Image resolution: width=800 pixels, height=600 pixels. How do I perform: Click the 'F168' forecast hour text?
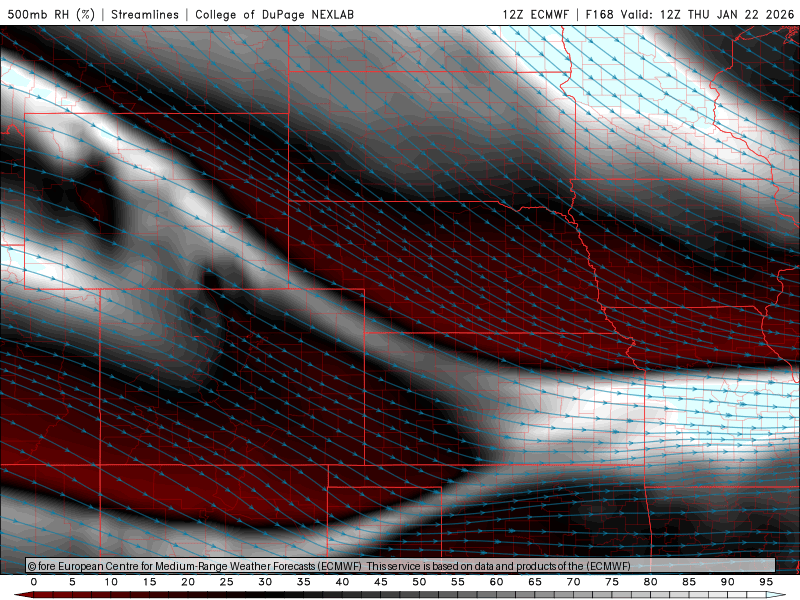tap(599, 14)
